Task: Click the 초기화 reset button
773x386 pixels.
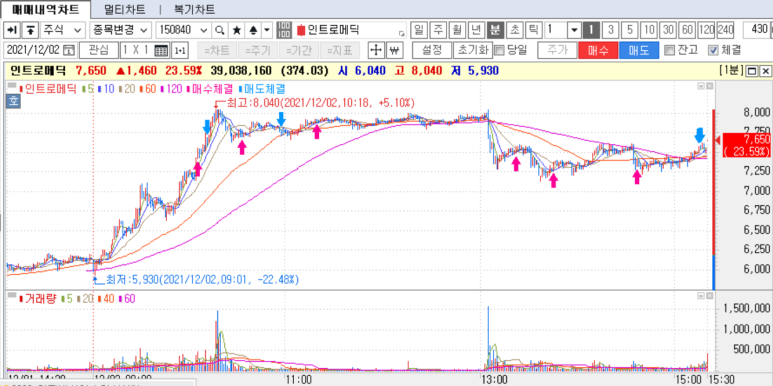Action: point(472,50)
